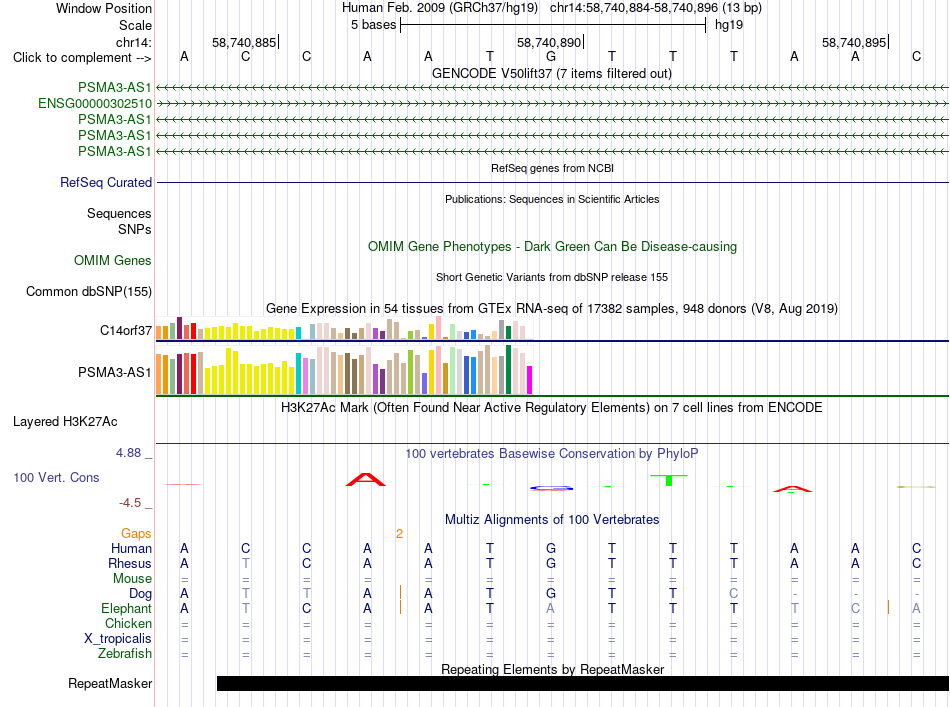Click the G base in the complement row
Viewport: 950px width, 707px height.
point(551,57)
